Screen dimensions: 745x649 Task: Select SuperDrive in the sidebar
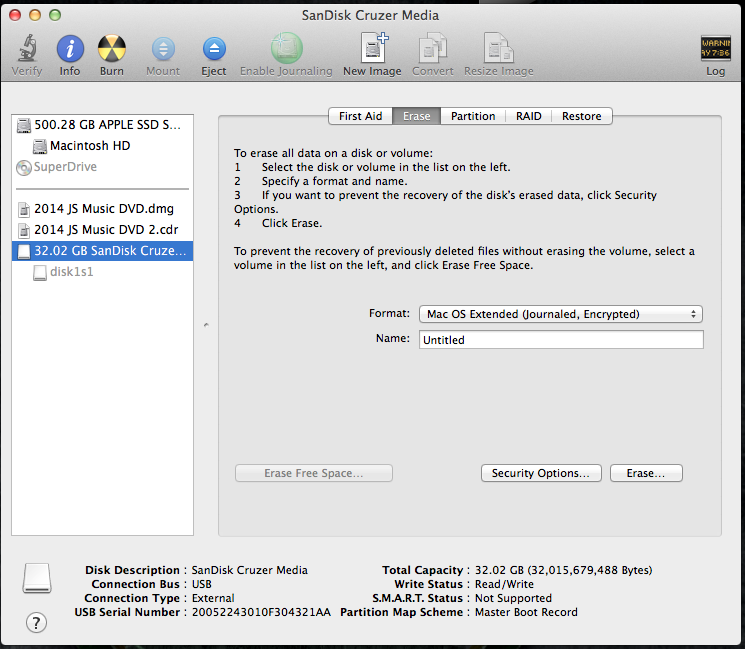[102, 167]
